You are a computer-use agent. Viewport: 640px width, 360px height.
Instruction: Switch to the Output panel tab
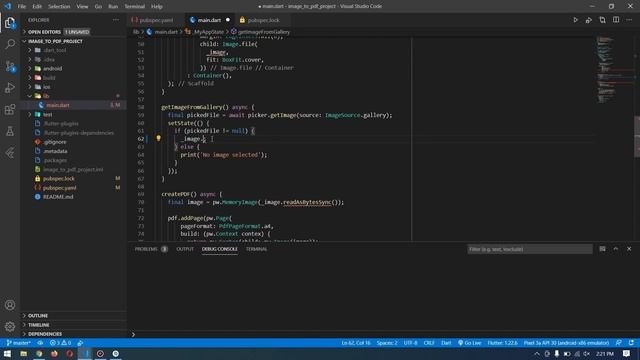185,249
